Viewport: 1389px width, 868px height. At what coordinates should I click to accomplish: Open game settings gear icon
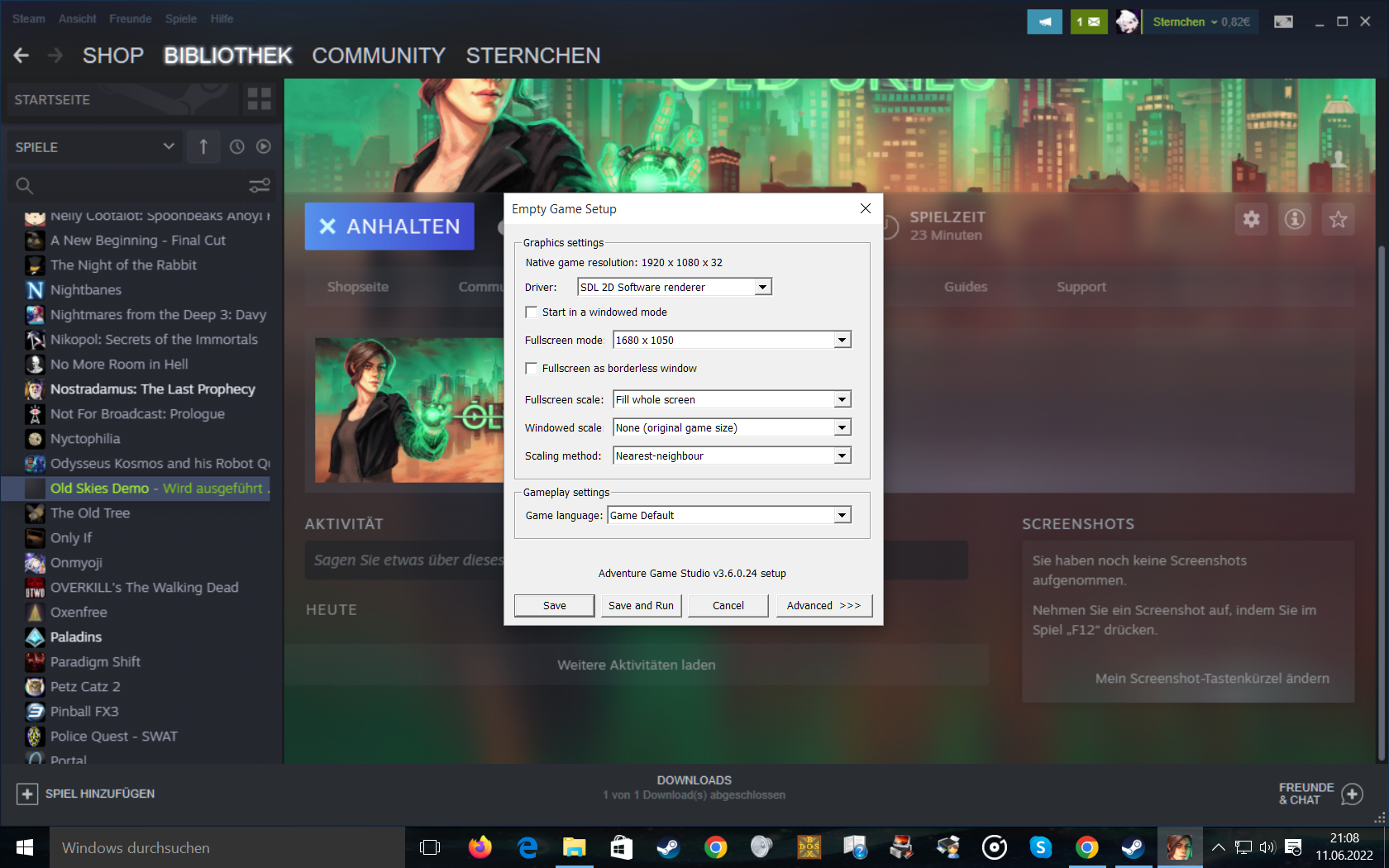pyautogui.click(x=1251, y=219)
